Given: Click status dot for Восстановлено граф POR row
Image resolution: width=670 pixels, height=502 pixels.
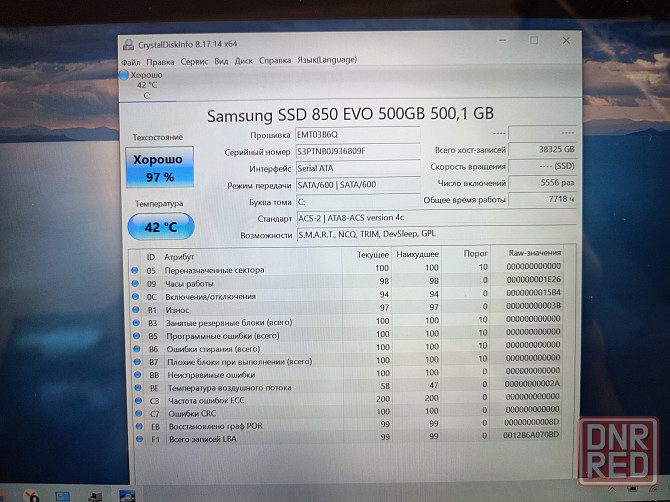Looking at the screenshot, I should point(139,426).
